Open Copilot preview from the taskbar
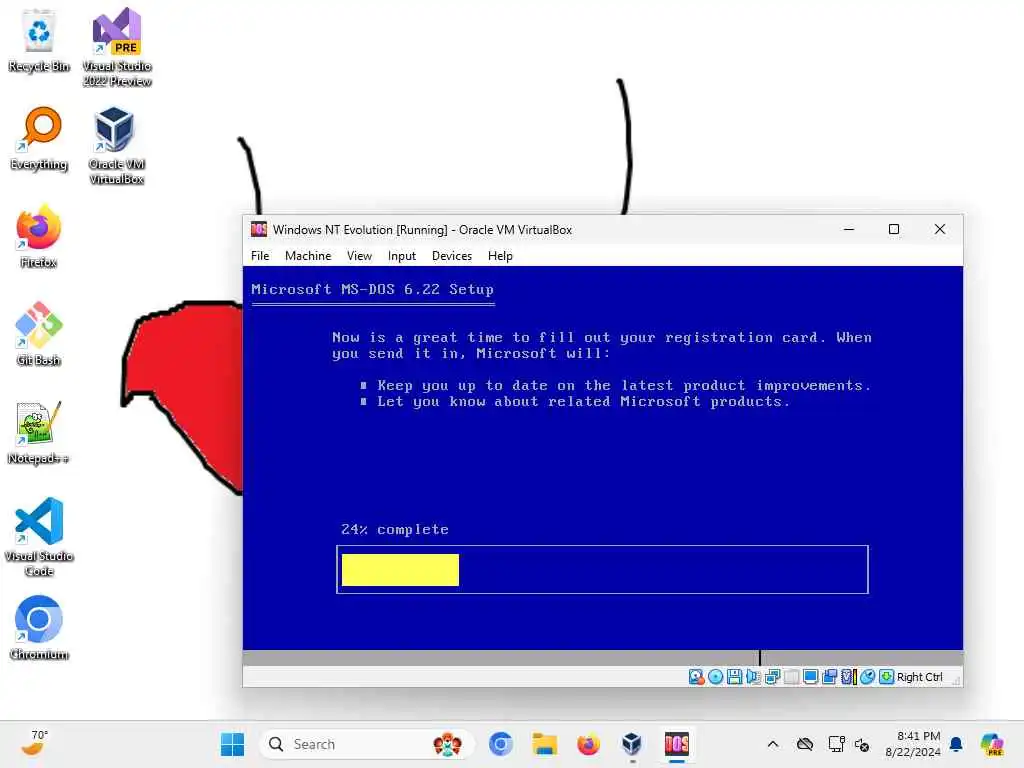Screen dimensions: 1024x768 tap(992, 744)
